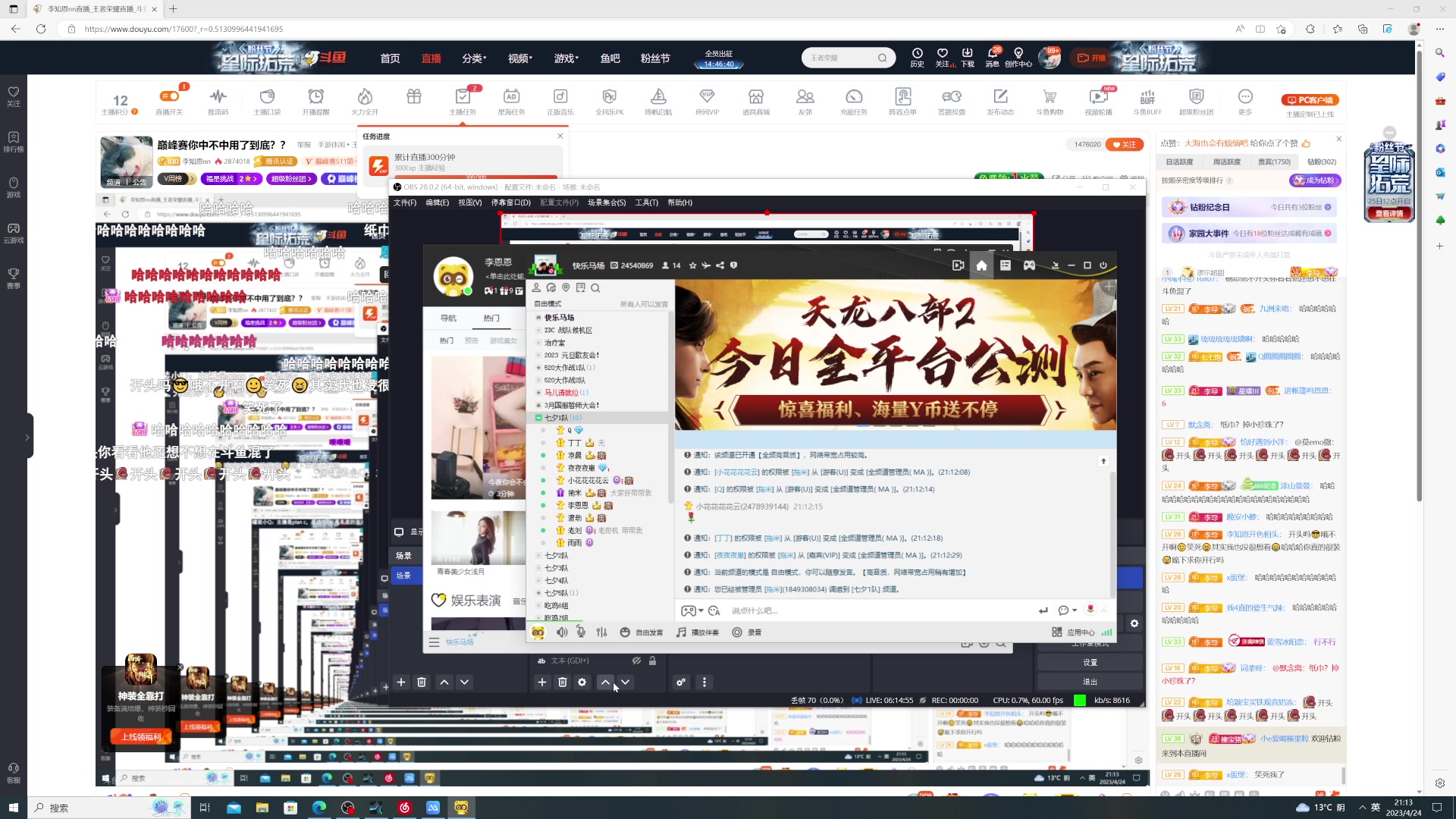Click the gamepad icon in the chat client header
This screenshot has width=1456, height=819.
pos(1029,265)
